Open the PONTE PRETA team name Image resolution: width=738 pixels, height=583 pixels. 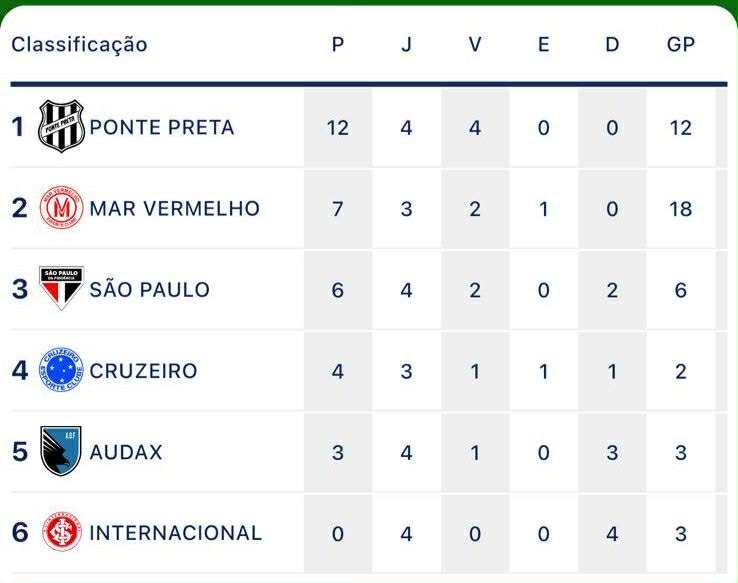click(162, 128)
